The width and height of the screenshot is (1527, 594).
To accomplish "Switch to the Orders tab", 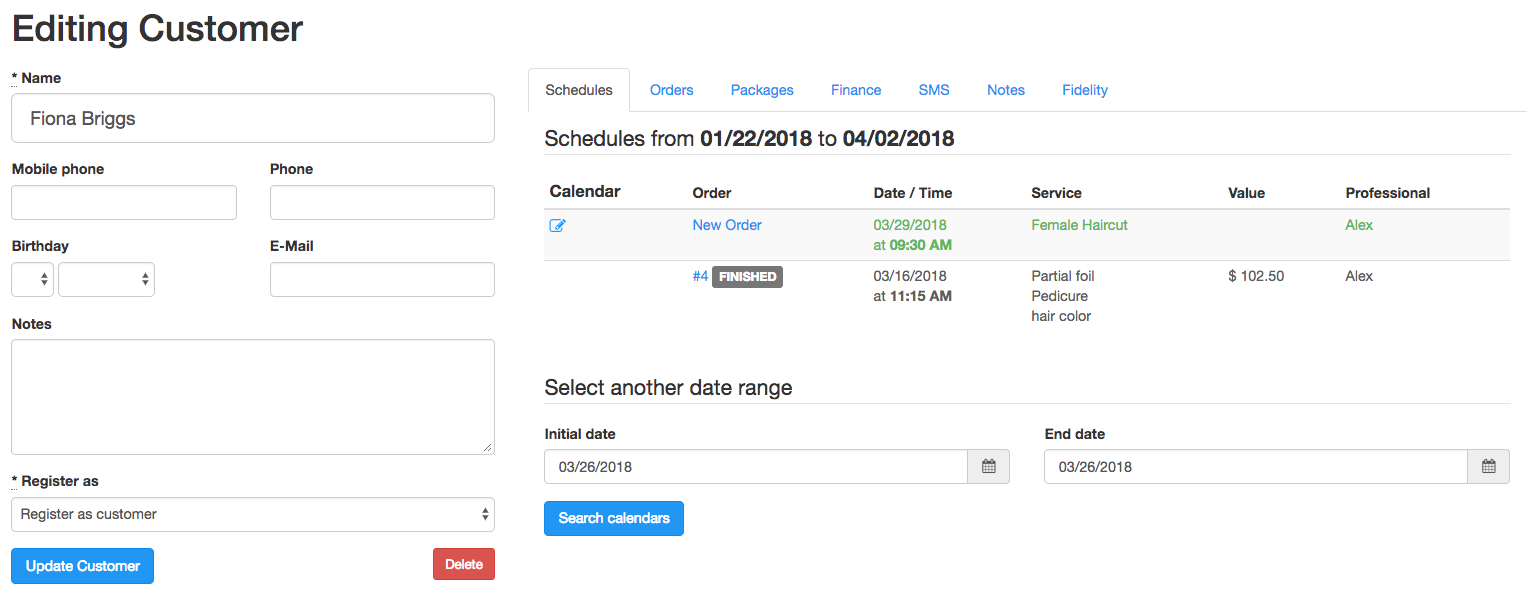I will (672, 90).
